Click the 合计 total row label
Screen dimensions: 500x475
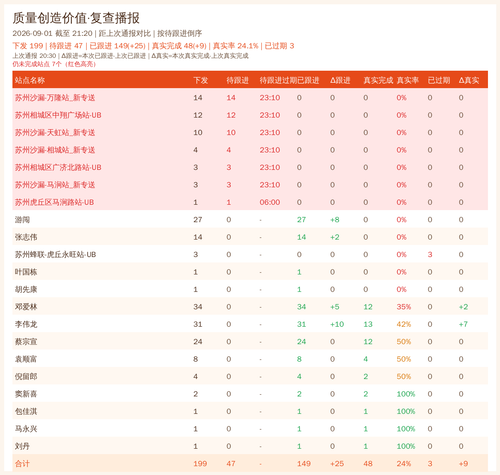tap(22, 464)
